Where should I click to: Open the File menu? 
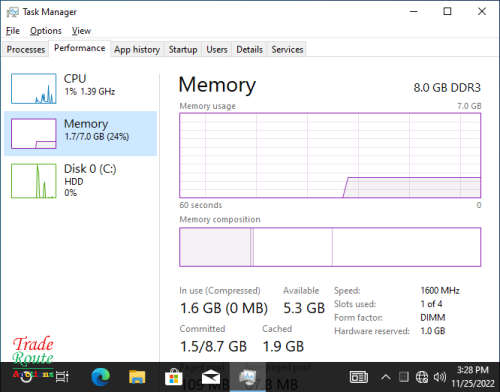pyautogui.click(x=13, y=31)
